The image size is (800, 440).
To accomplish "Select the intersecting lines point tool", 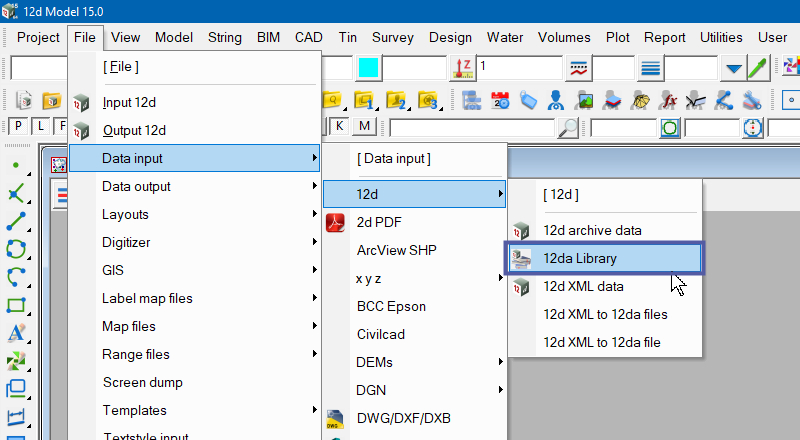I will pos(16,193).
